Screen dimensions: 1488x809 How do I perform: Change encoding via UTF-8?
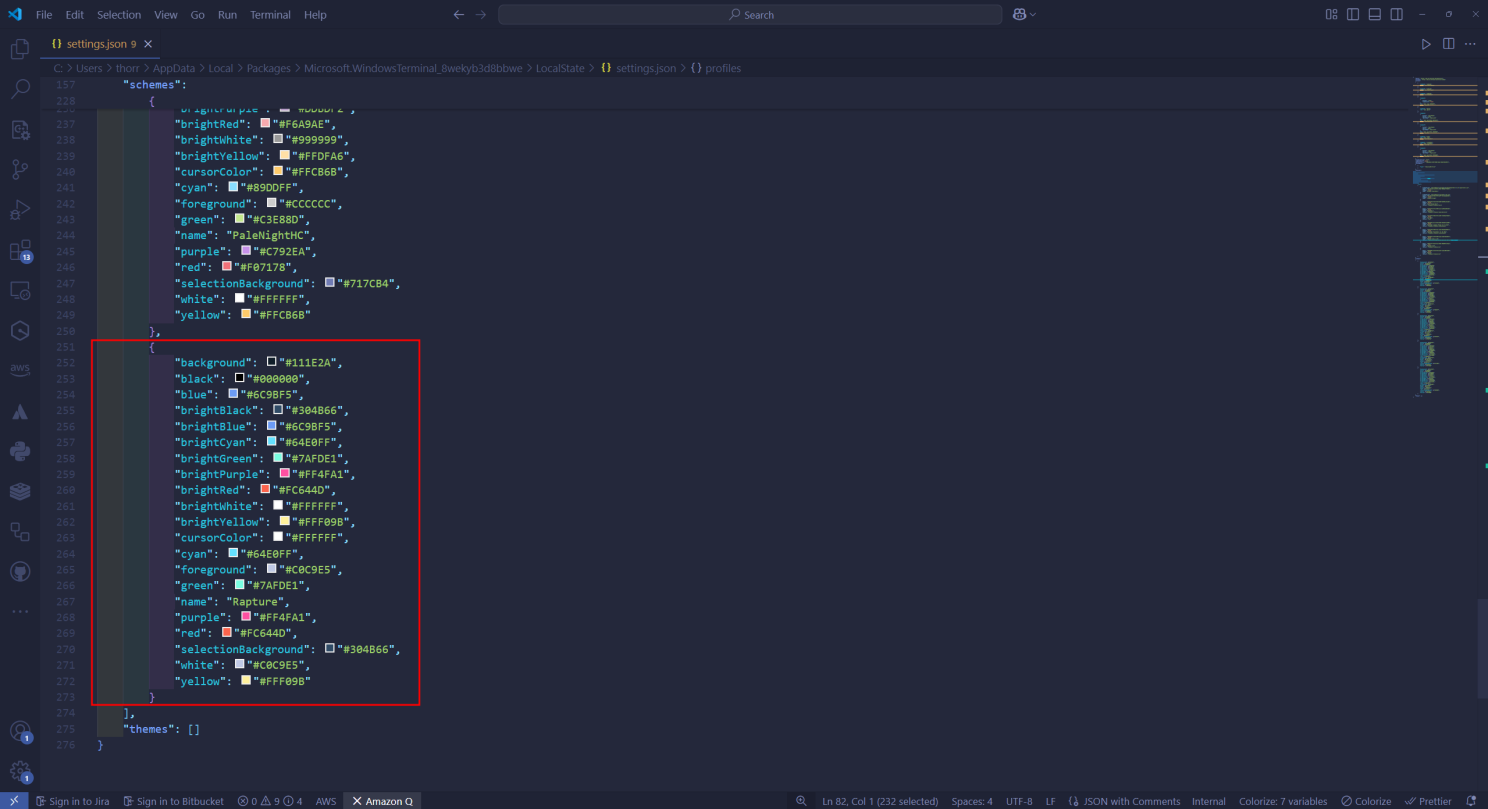(1019, 801)
